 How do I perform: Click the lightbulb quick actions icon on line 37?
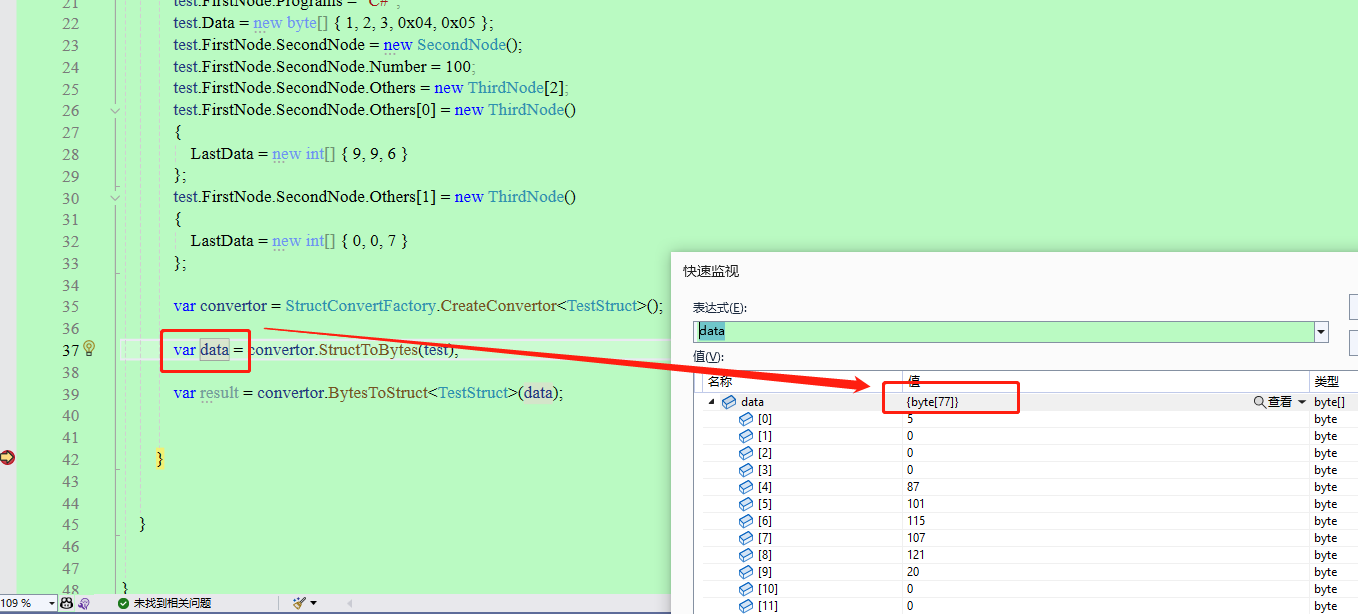[89, 348]
